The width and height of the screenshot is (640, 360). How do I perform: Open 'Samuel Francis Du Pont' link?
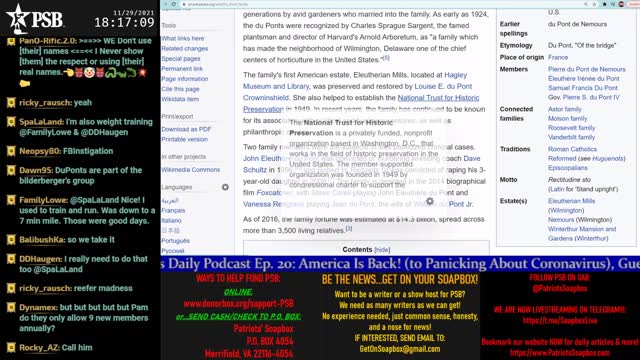(x=583, y=88)
